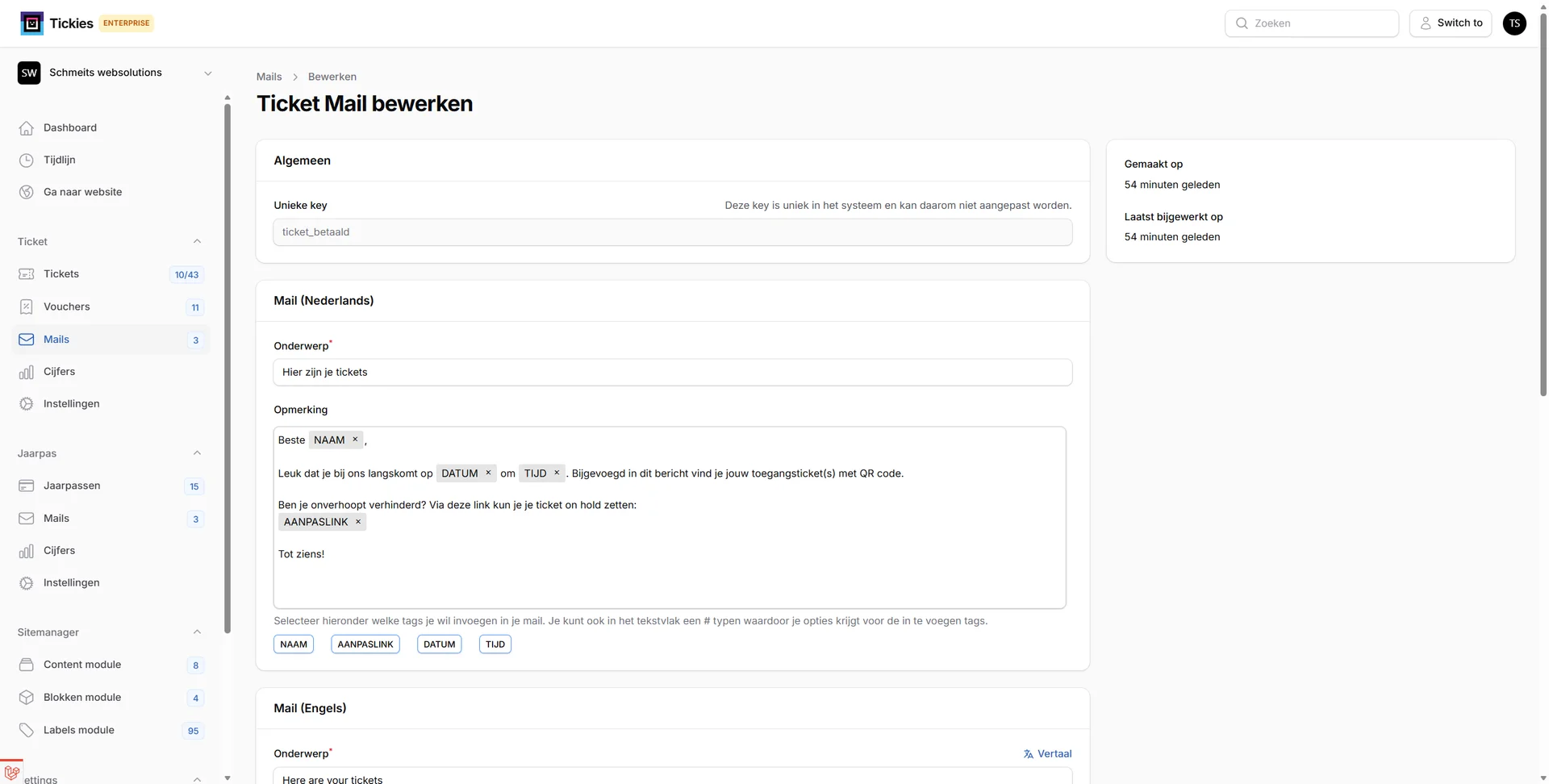Open Dashboard via the home icon

27,127
